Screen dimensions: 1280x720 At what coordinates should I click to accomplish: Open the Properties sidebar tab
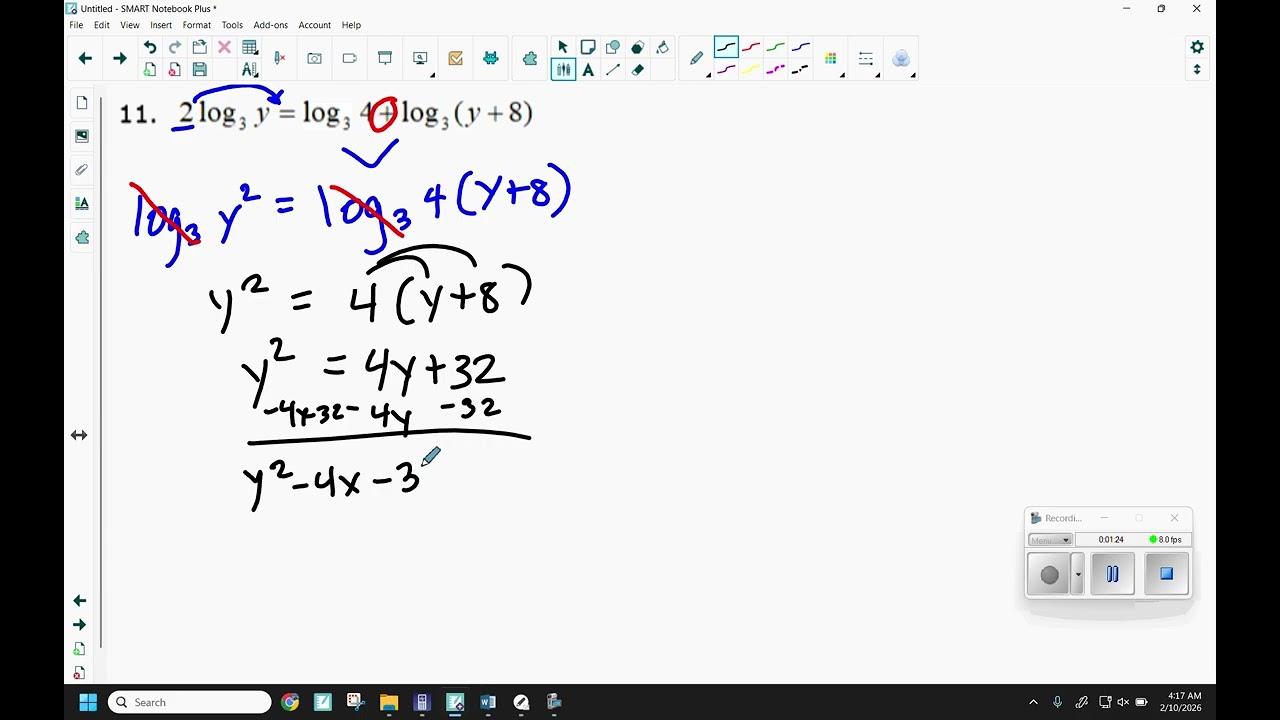click(82, 203)
